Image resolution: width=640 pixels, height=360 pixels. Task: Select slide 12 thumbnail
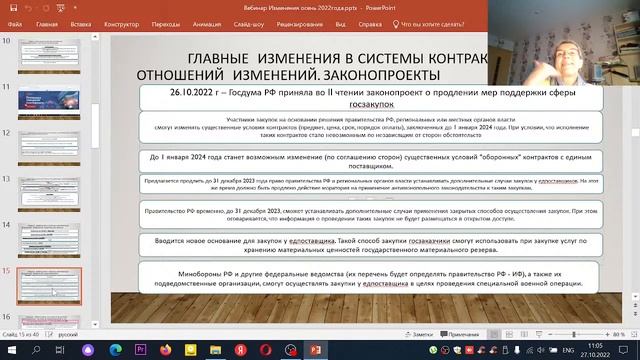coord(49,149)
